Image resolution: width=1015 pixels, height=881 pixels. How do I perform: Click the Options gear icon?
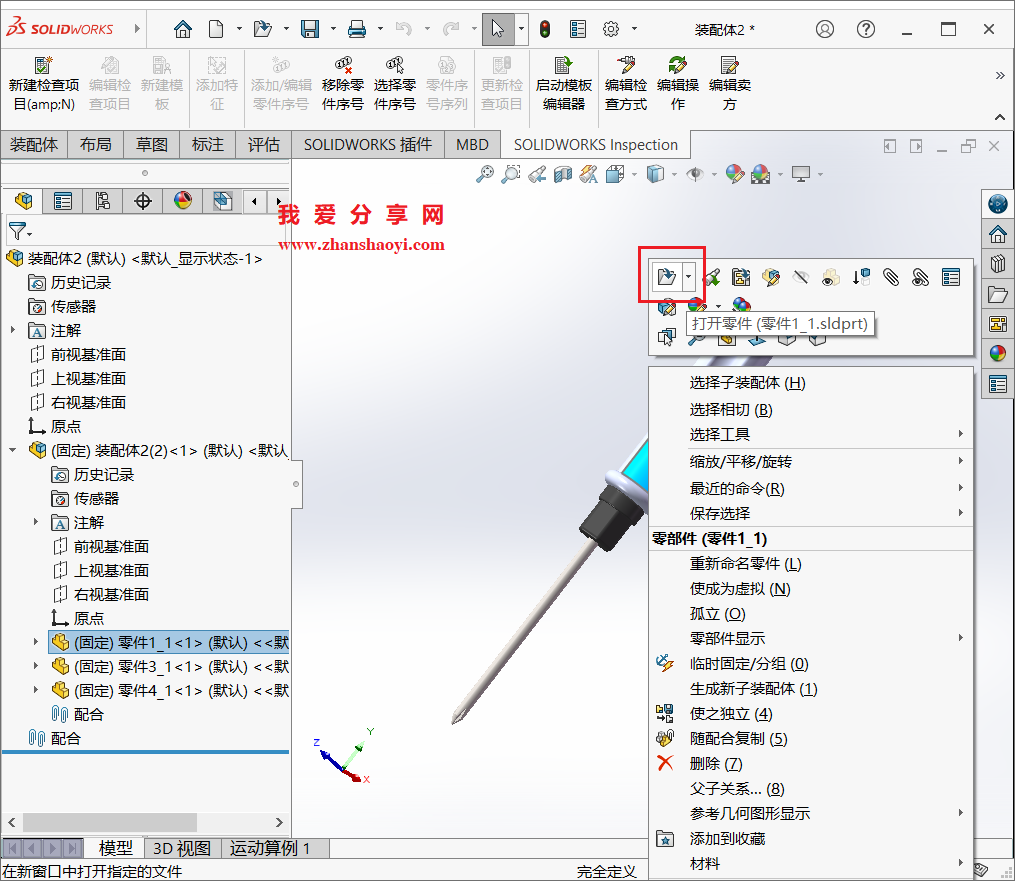(x=610, y=29)
